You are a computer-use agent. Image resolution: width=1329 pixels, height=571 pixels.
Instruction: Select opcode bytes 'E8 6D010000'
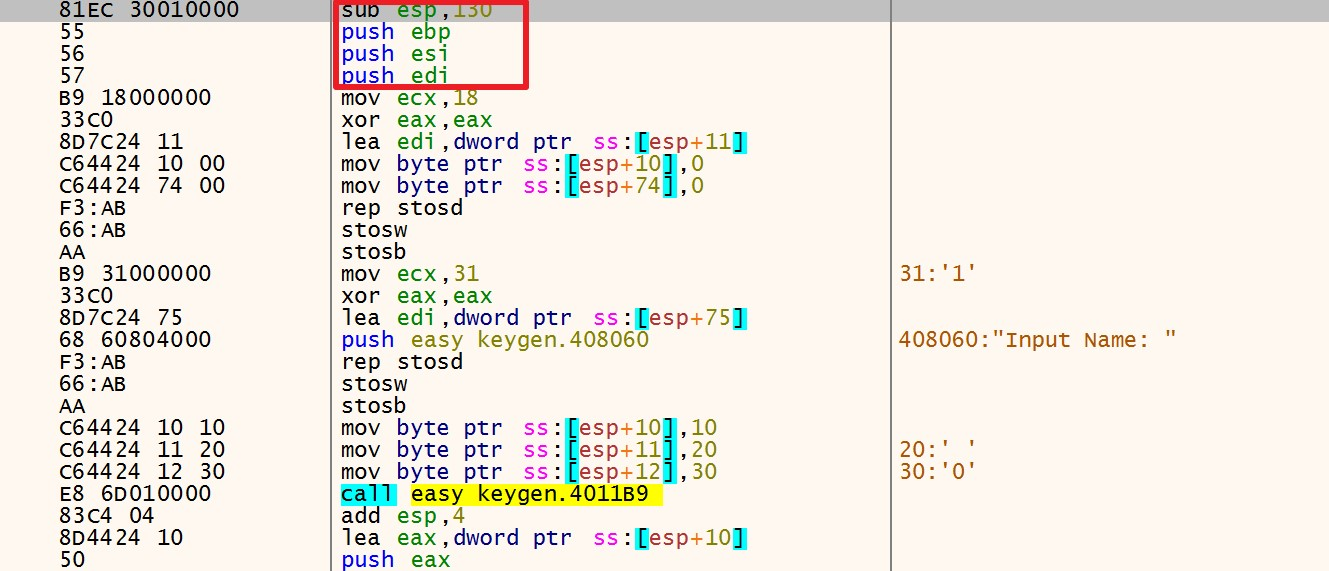coord(135,494)
